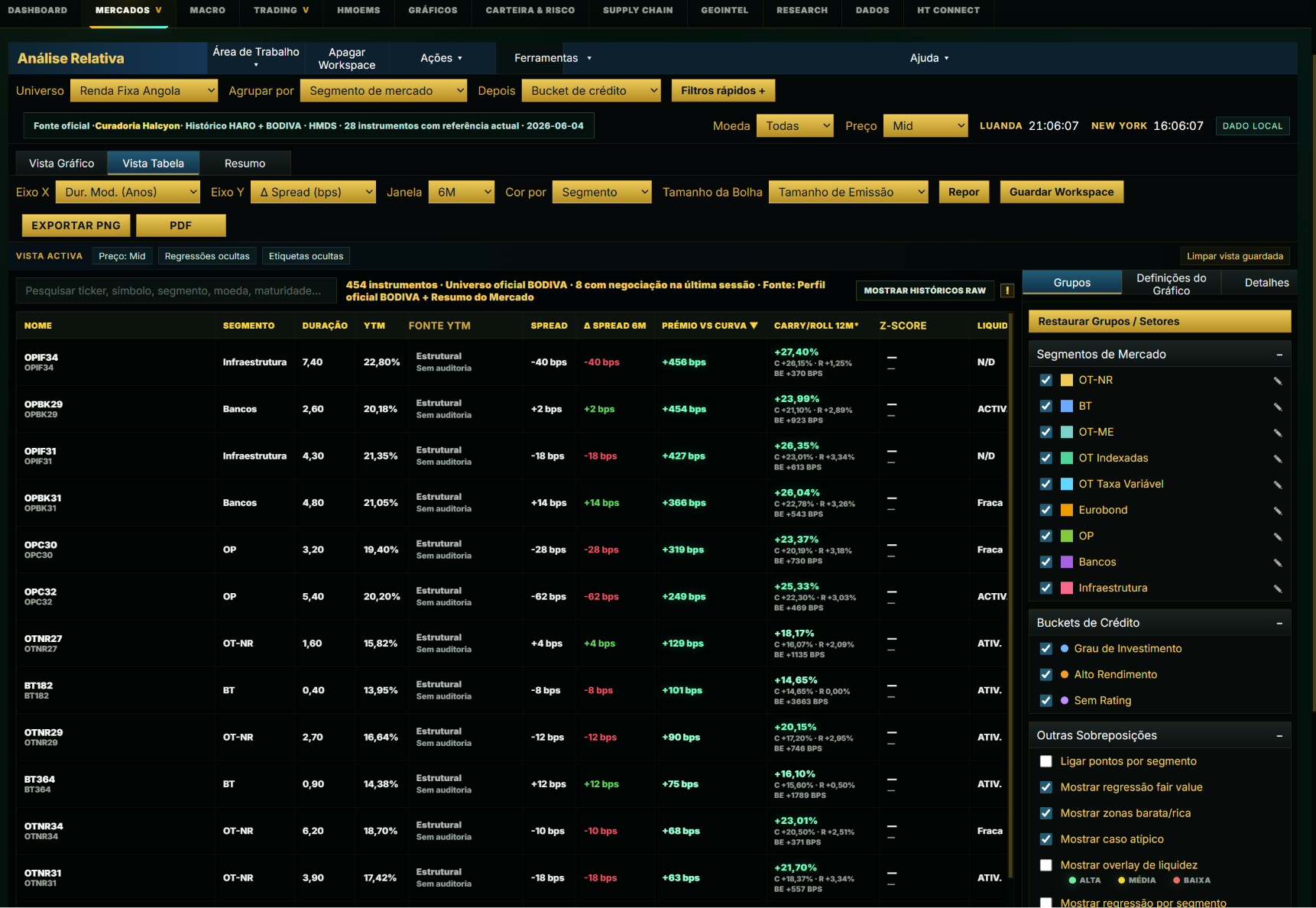
Task: Click the instrument search input field
Action: (176, 290)
